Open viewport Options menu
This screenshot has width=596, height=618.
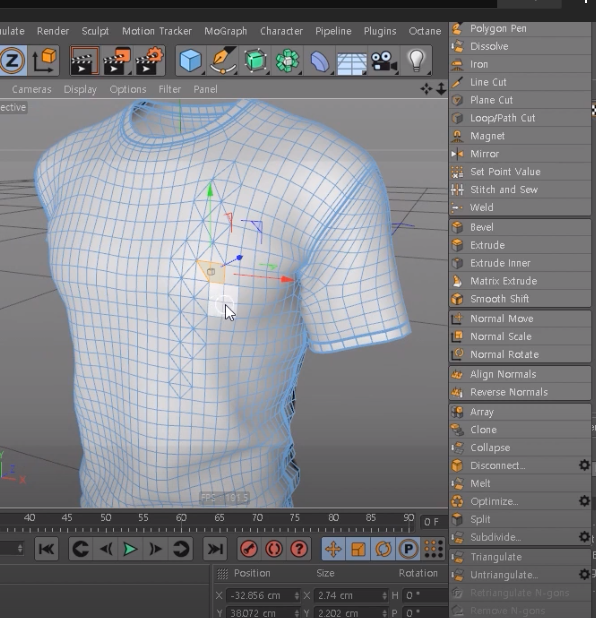point(128,89)
